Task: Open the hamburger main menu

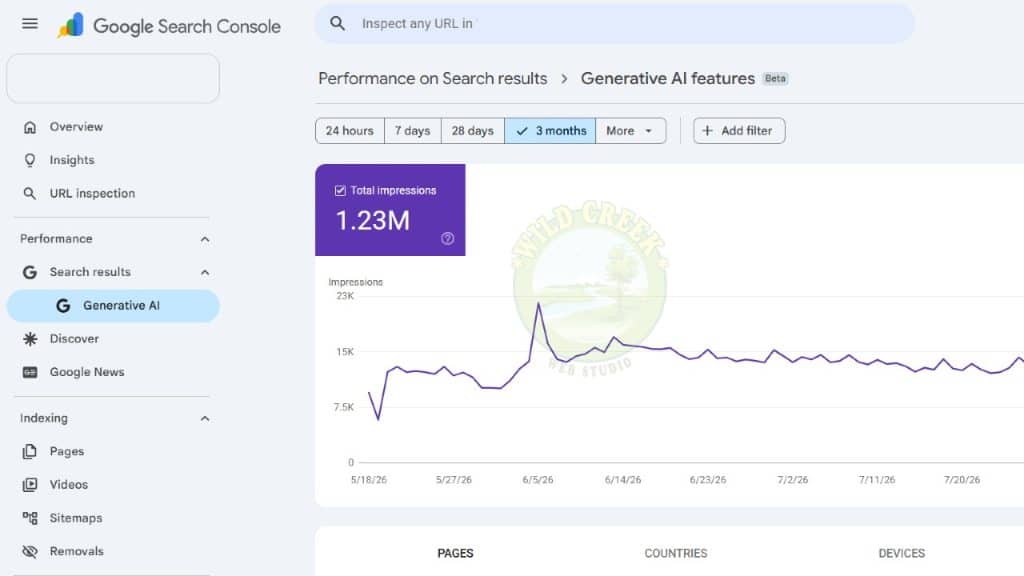Action: pos(30,24)
